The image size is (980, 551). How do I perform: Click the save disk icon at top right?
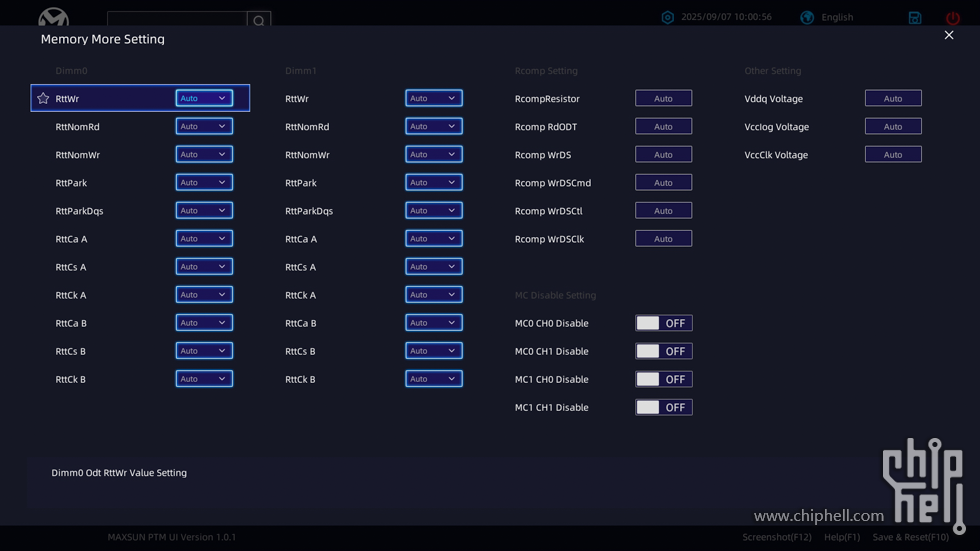click(x=915, y=17)
